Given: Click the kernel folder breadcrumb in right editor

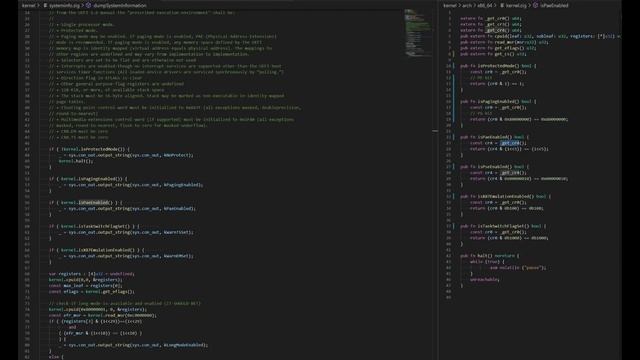Looking at the screenshot, I should coord(450,5).
